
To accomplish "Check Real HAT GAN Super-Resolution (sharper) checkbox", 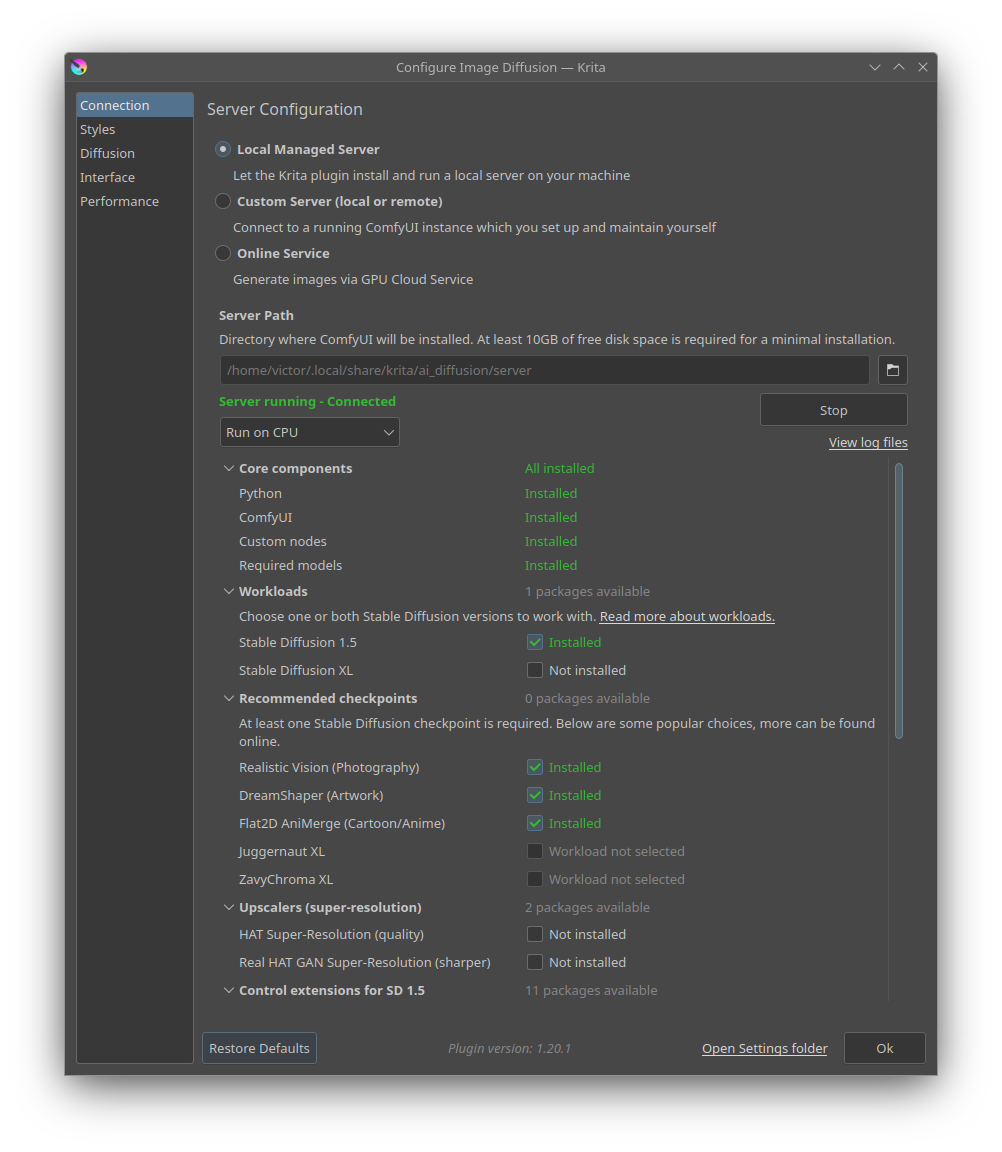I will coord(535,962).
